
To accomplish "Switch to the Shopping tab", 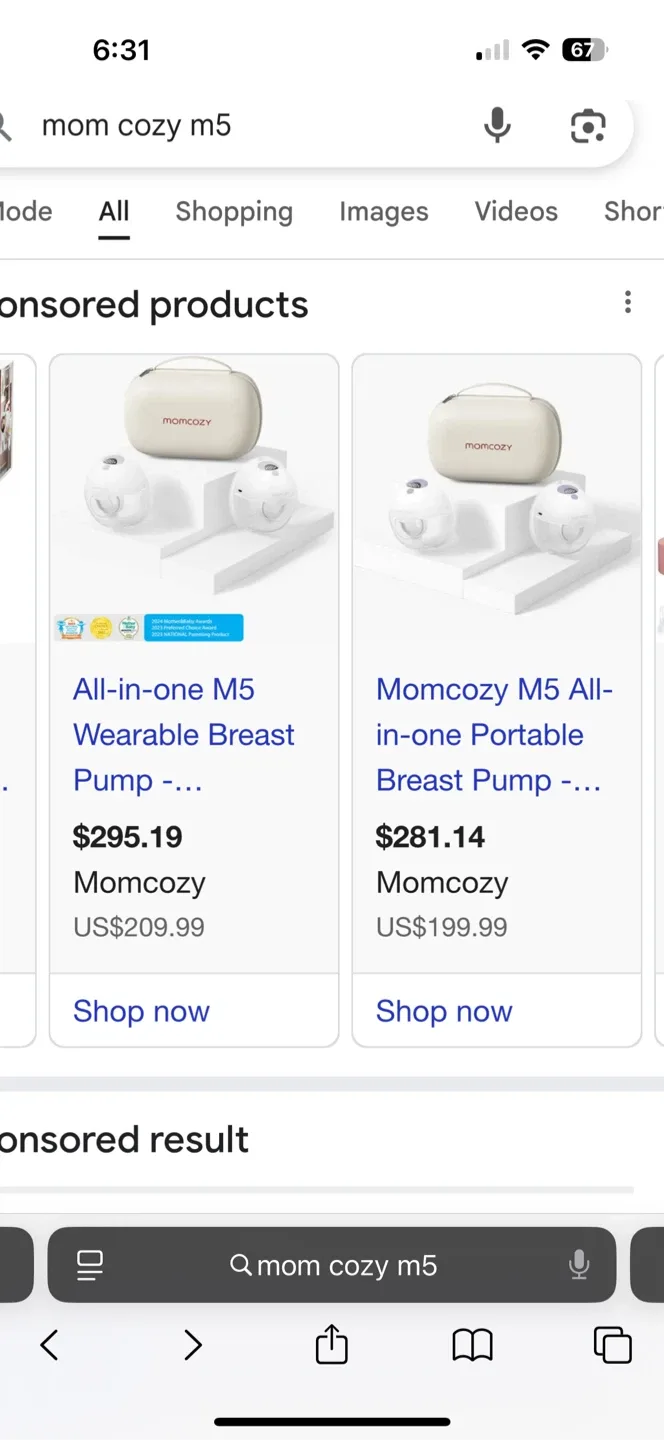I will point(234,211).
